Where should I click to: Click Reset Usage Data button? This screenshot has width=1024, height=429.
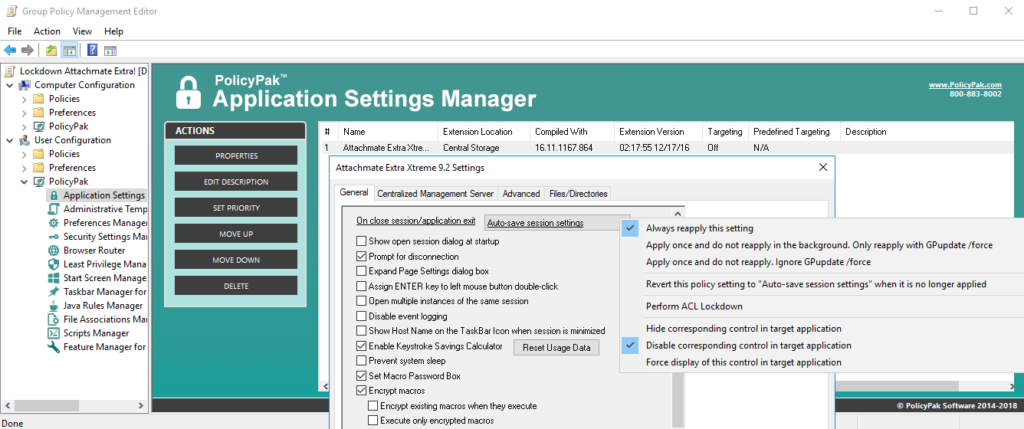[556, 347]
